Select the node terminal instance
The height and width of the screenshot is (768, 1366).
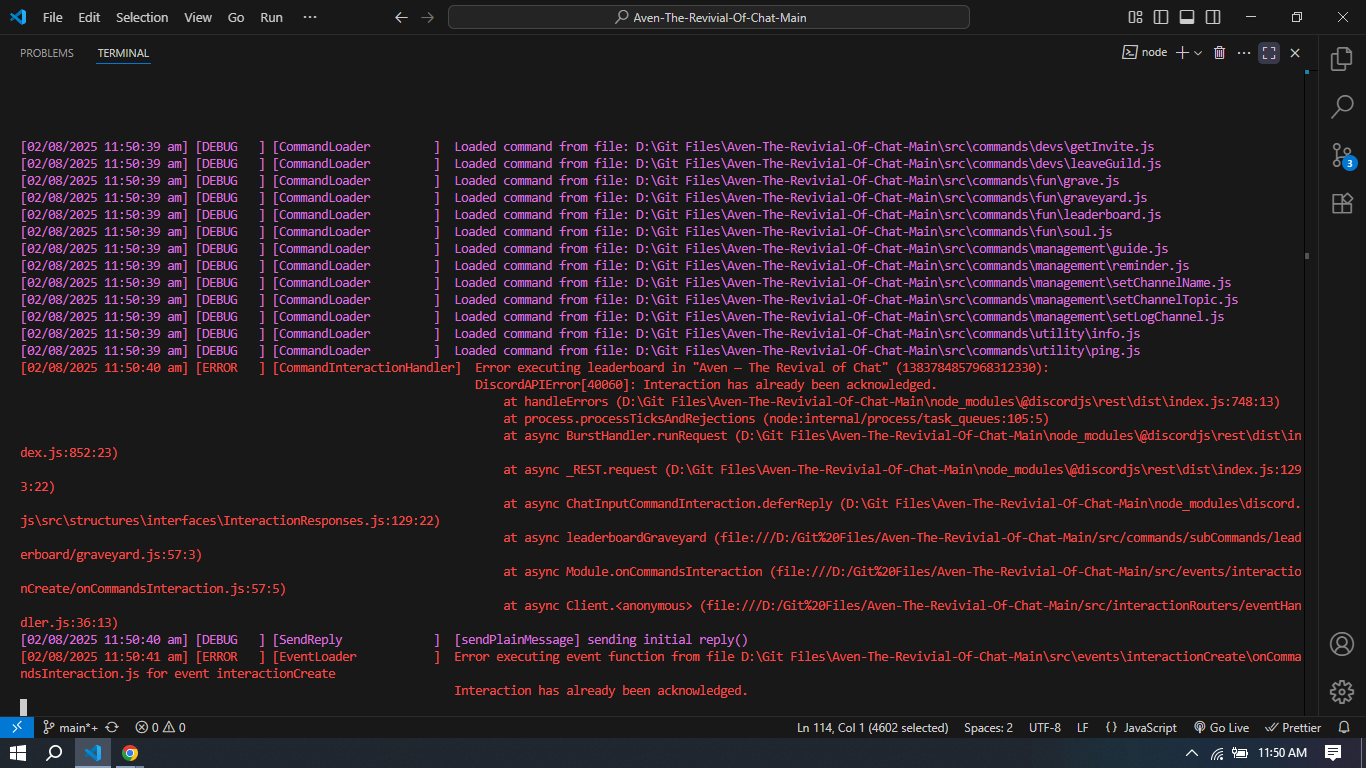[1145, 53]
